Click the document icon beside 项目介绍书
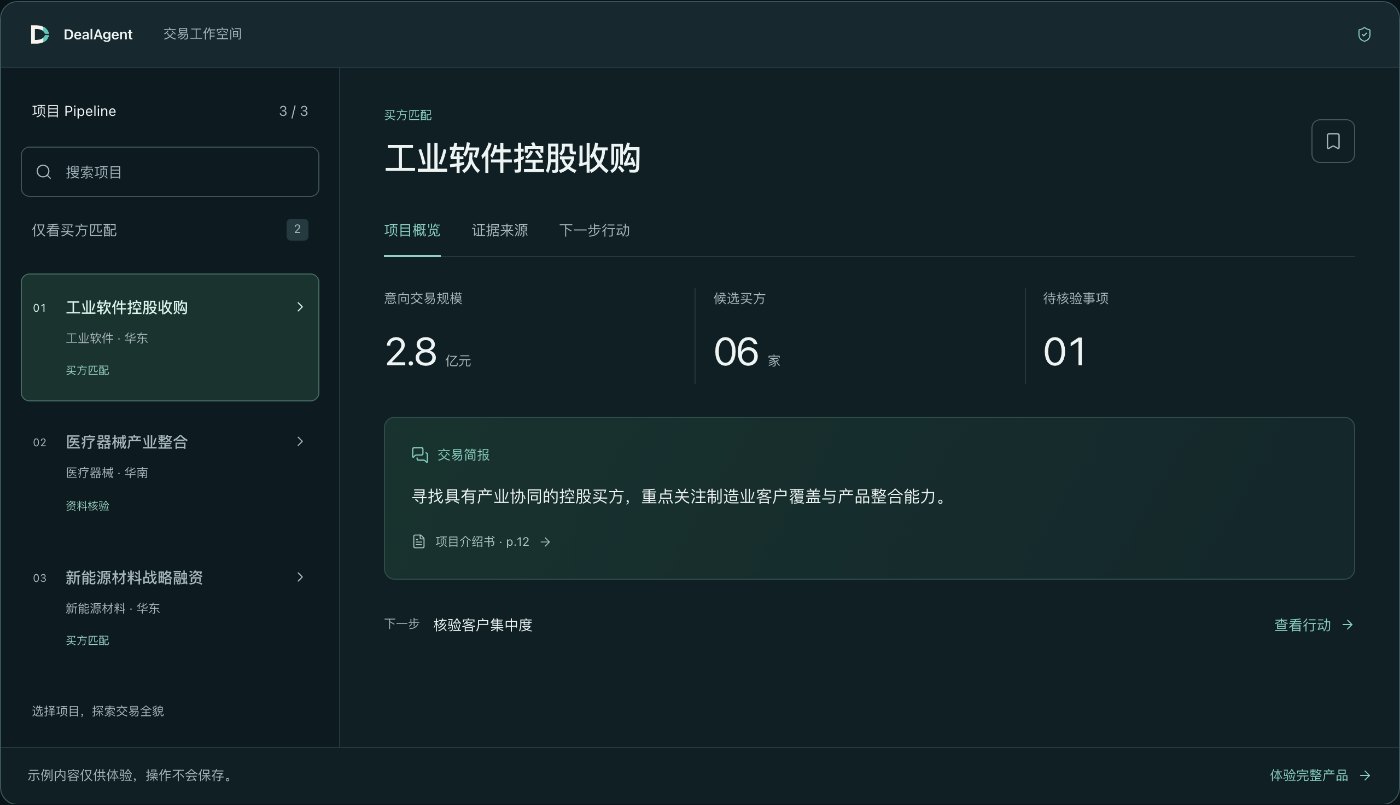The width and height of the screenshot is (1400, 805). [x=419, y=541]
